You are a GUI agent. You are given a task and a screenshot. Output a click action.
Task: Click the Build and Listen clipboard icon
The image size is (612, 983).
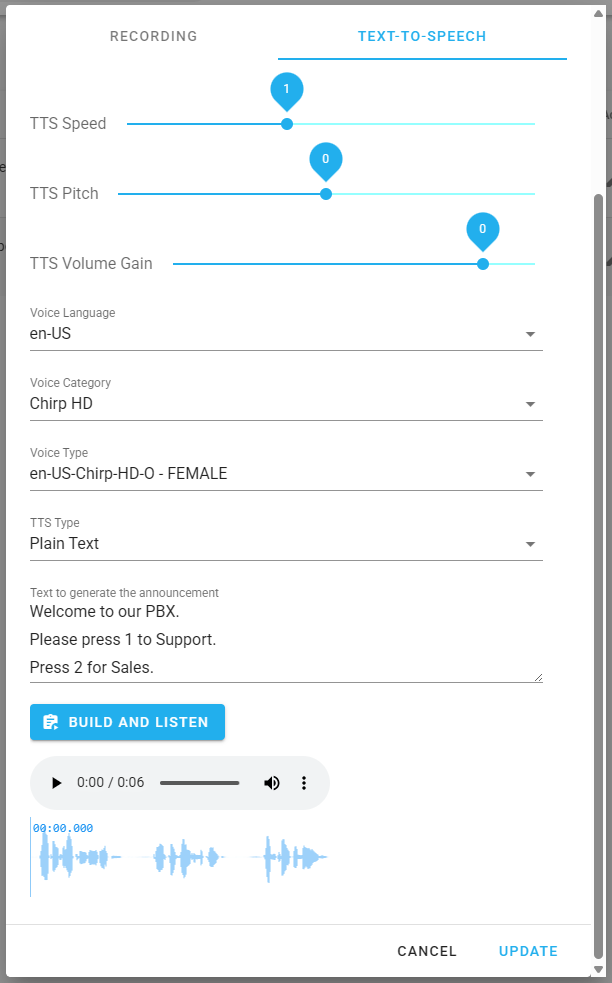point(51,722)
